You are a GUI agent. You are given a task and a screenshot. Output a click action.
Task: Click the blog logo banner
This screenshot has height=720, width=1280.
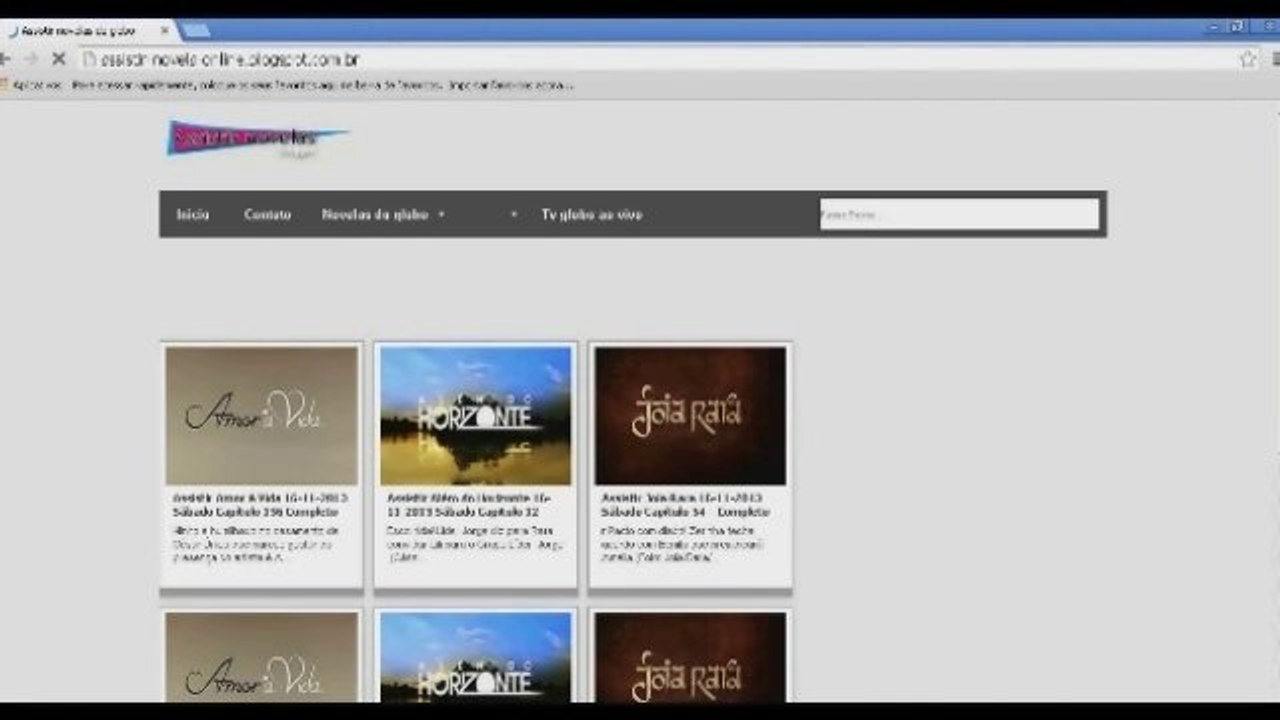click(258, 139)
